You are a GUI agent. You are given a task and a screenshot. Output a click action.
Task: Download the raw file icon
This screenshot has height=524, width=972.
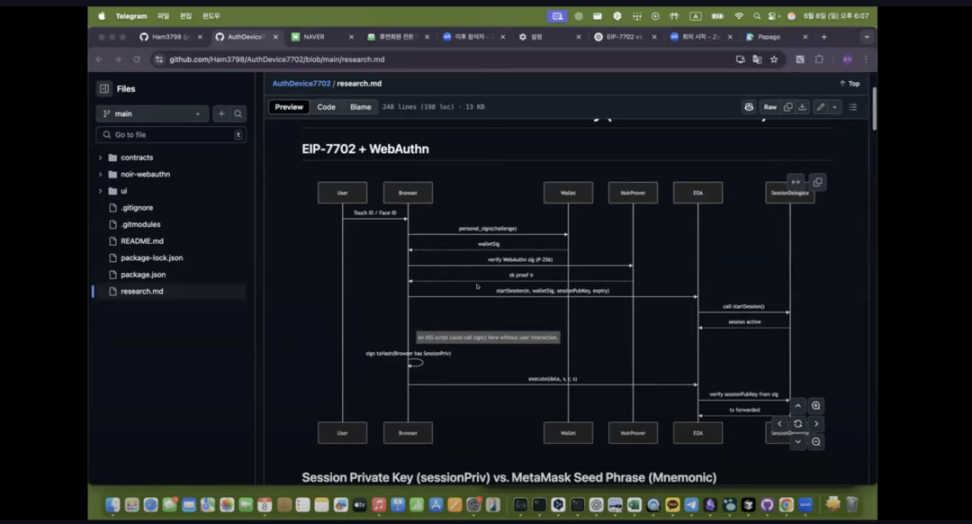coord(802,107)
